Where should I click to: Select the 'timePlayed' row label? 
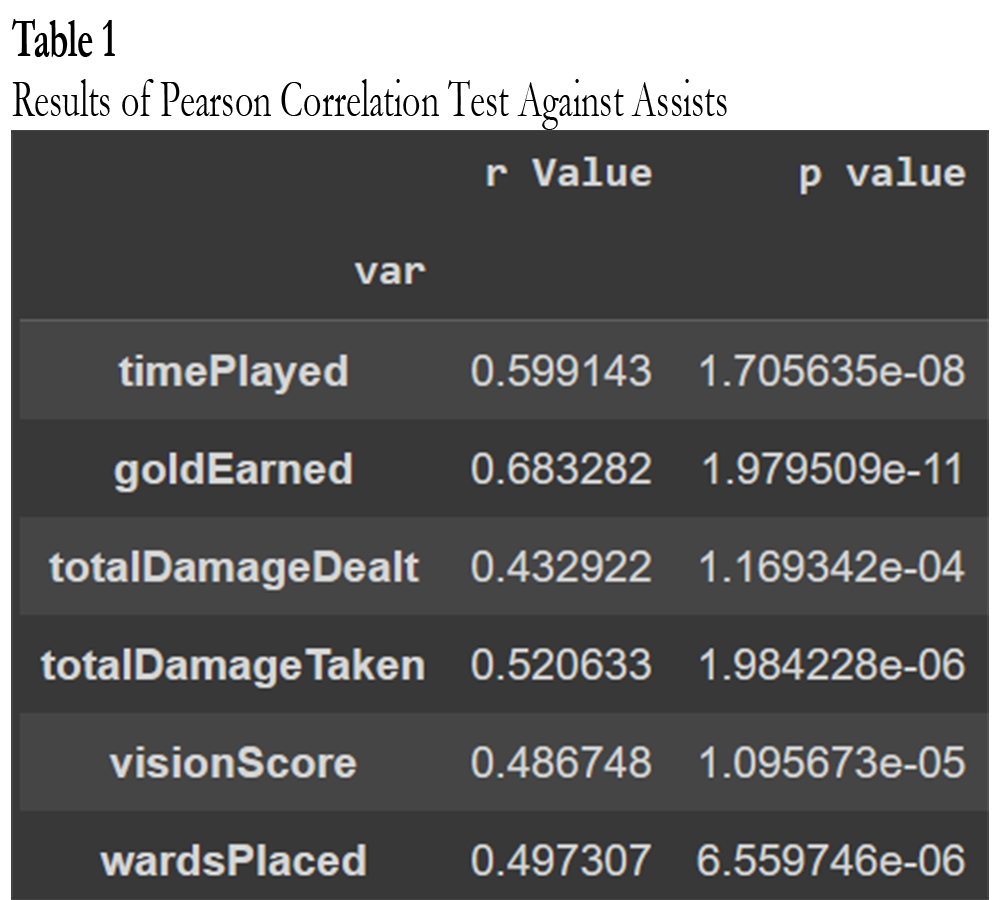pos(233,371)
